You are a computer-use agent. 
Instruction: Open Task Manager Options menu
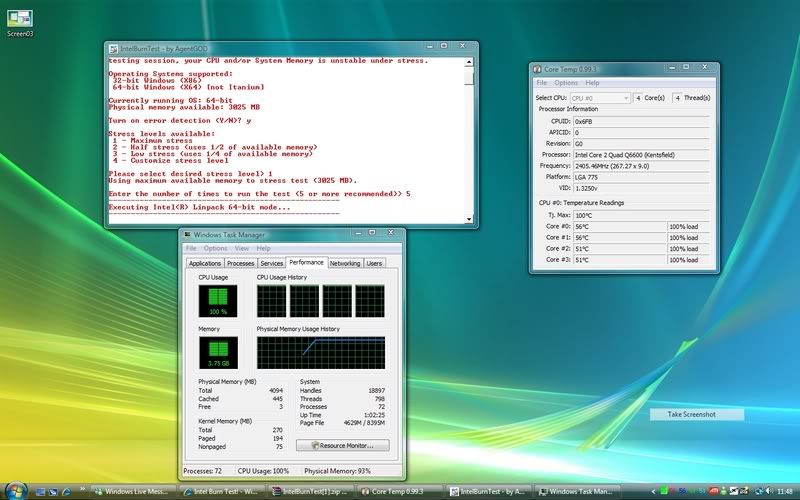pos(215,248)
